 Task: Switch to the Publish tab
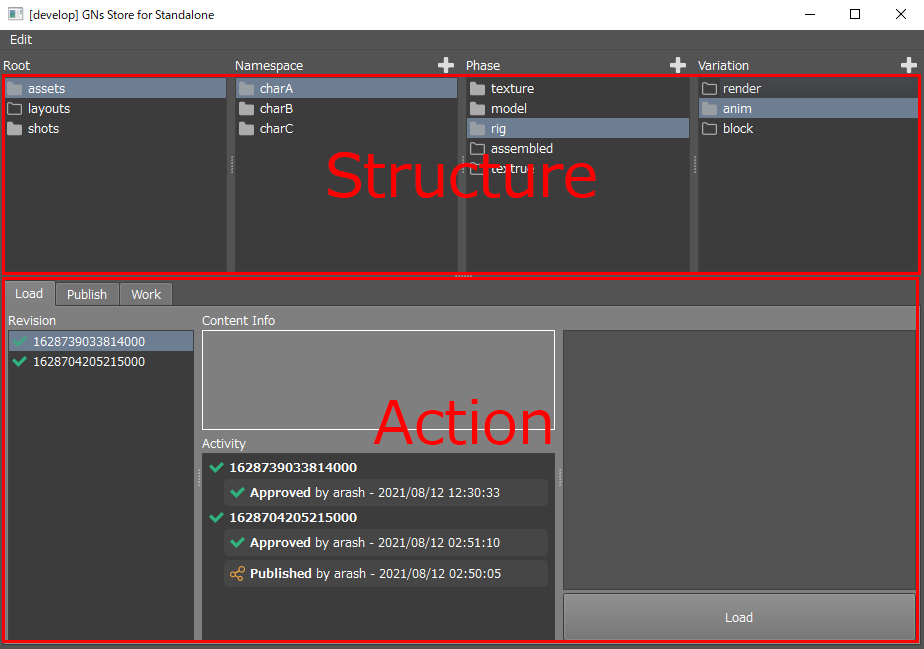click(87, 295)
